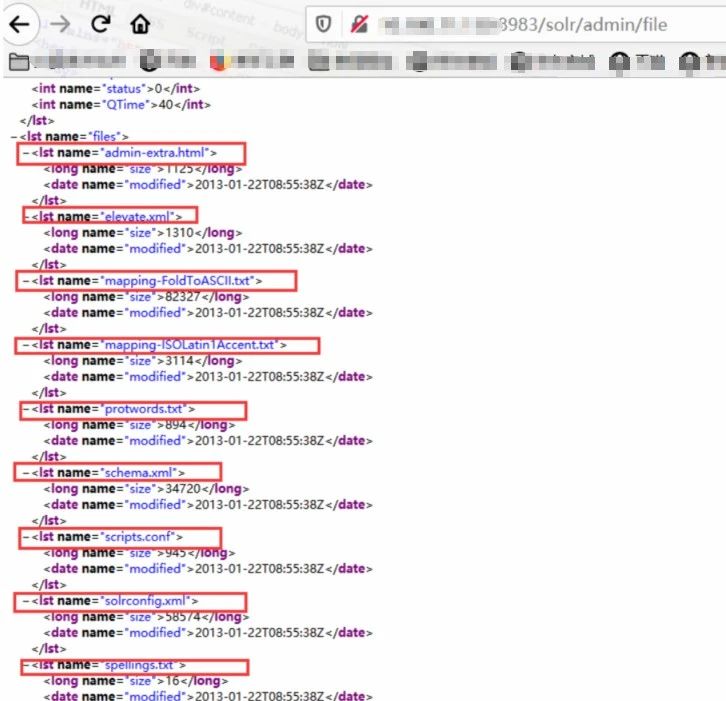Fold the spellings.txt node
Image resolution: width=726 pixels, height=701 pixels.
point(24,665)
